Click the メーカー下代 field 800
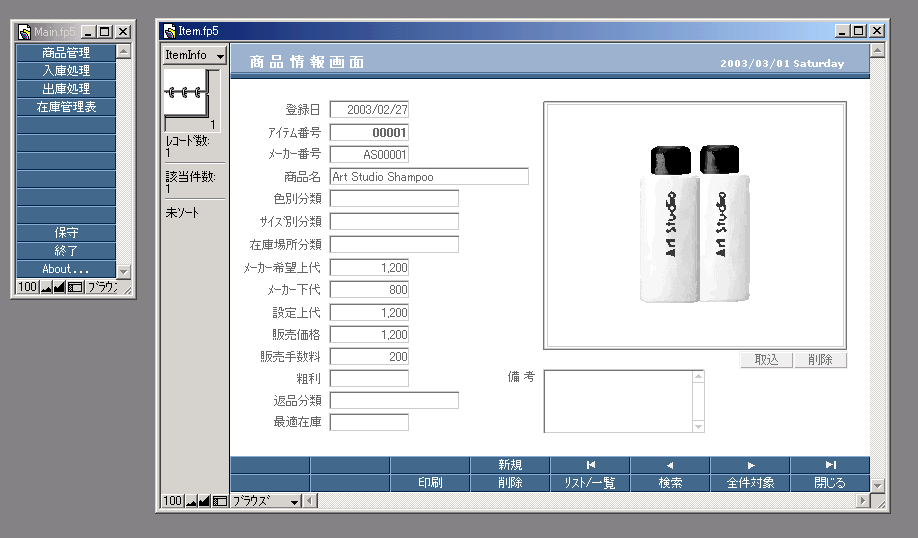Viewport: 918px width, 538px height. [x=369, y=290]
